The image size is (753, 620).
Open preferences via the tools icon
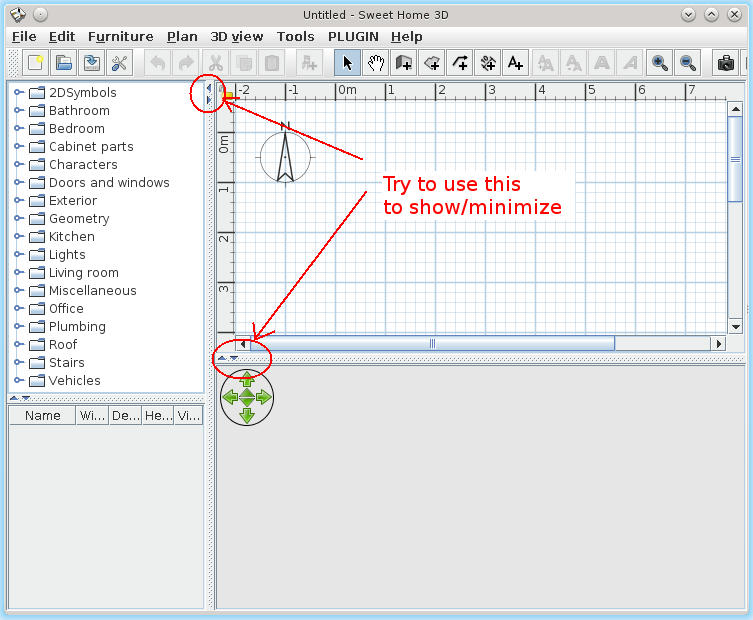click(x=120, y=63)
